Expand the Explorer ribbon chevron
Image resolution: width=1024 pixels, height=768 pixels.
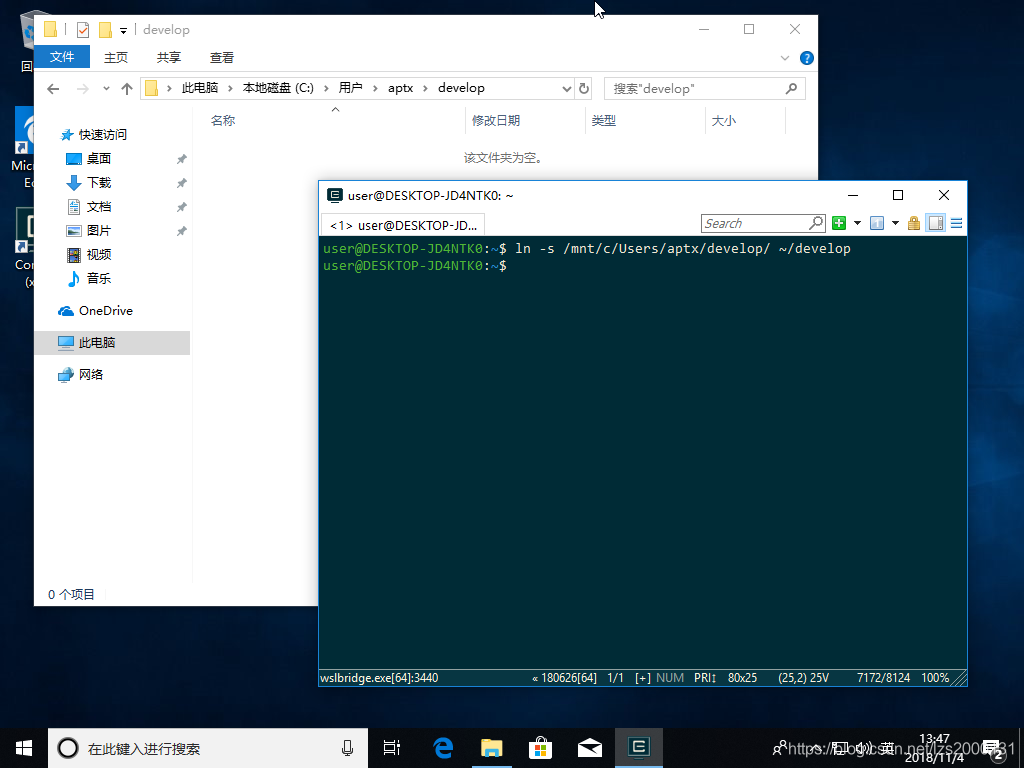coord(785,58)
